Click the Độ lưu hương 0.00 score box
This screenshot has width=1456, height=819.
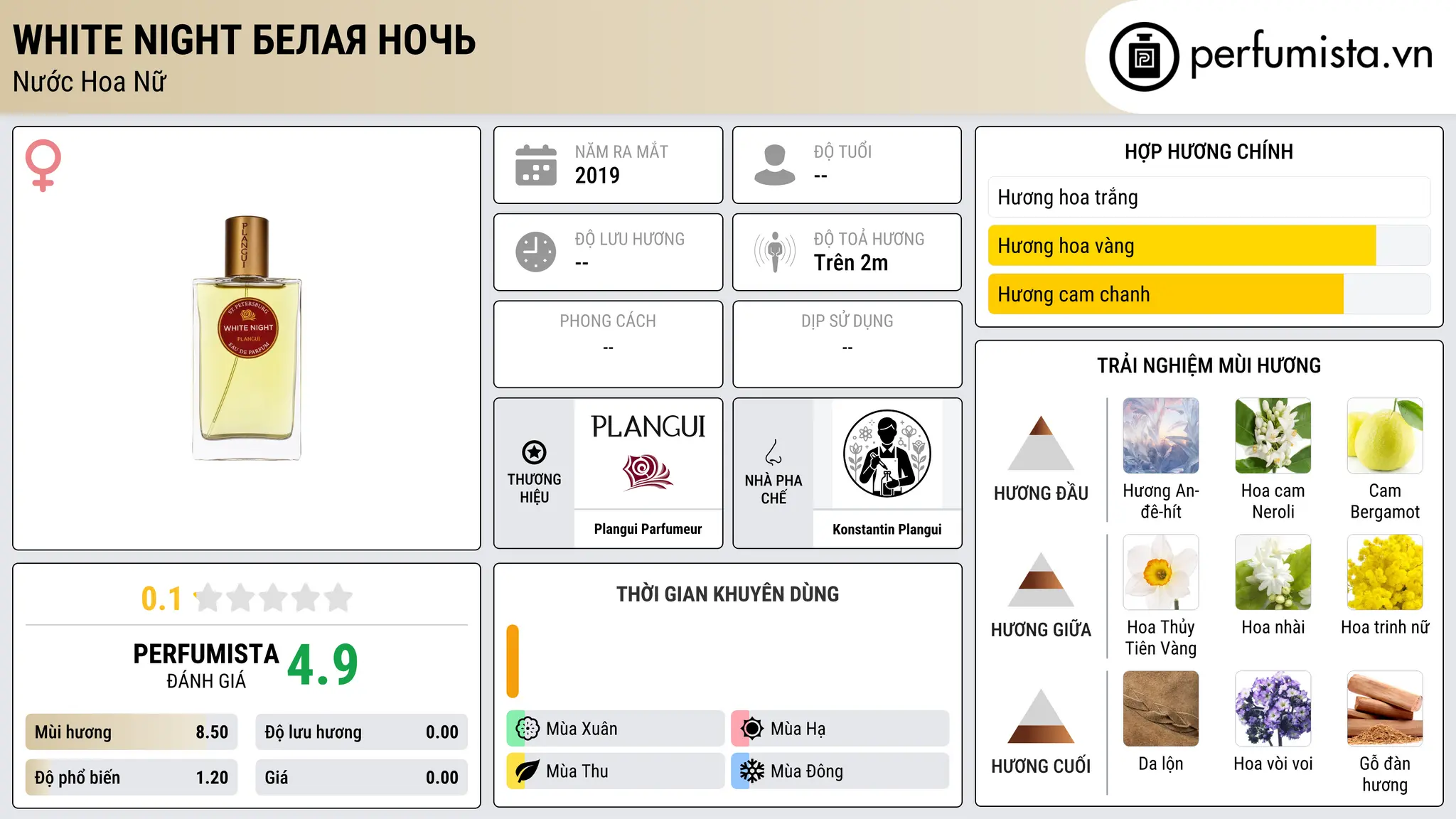(362, 732)
